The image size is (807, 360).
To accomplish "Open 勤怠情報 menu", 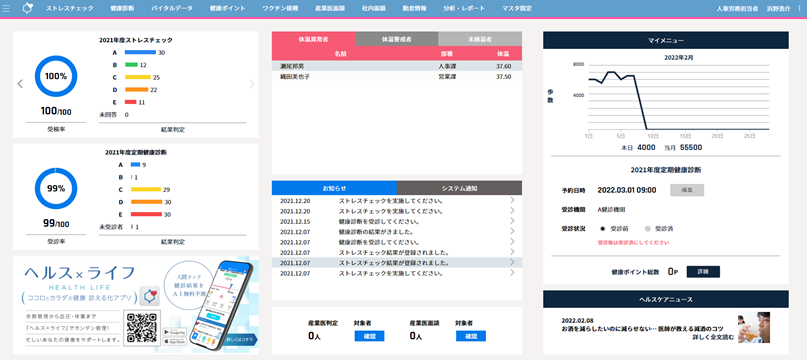I will point(414,9).
